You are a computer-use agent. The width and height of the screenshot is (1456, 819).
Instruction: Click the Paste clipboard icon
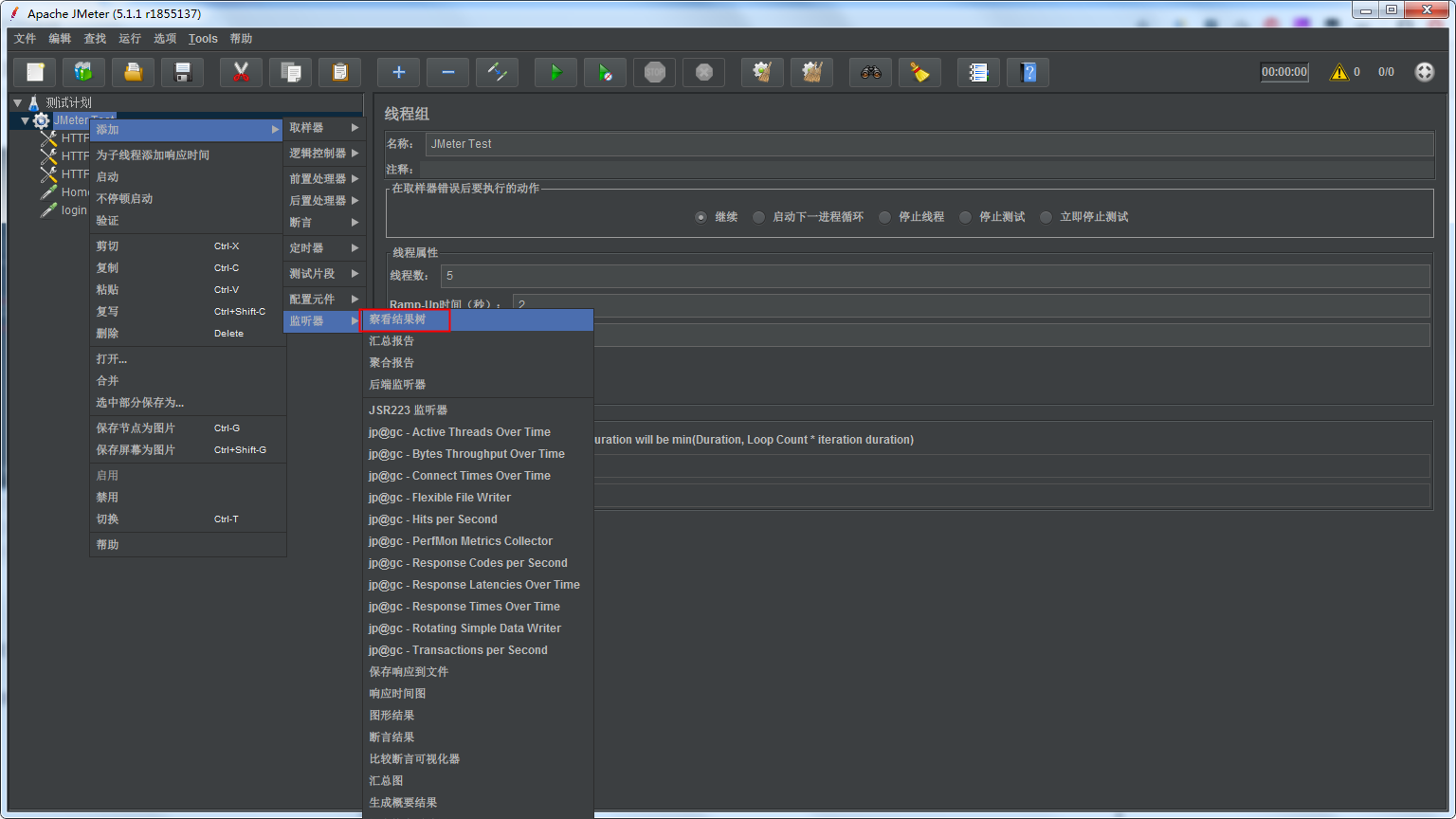click(x=339, y=72)
